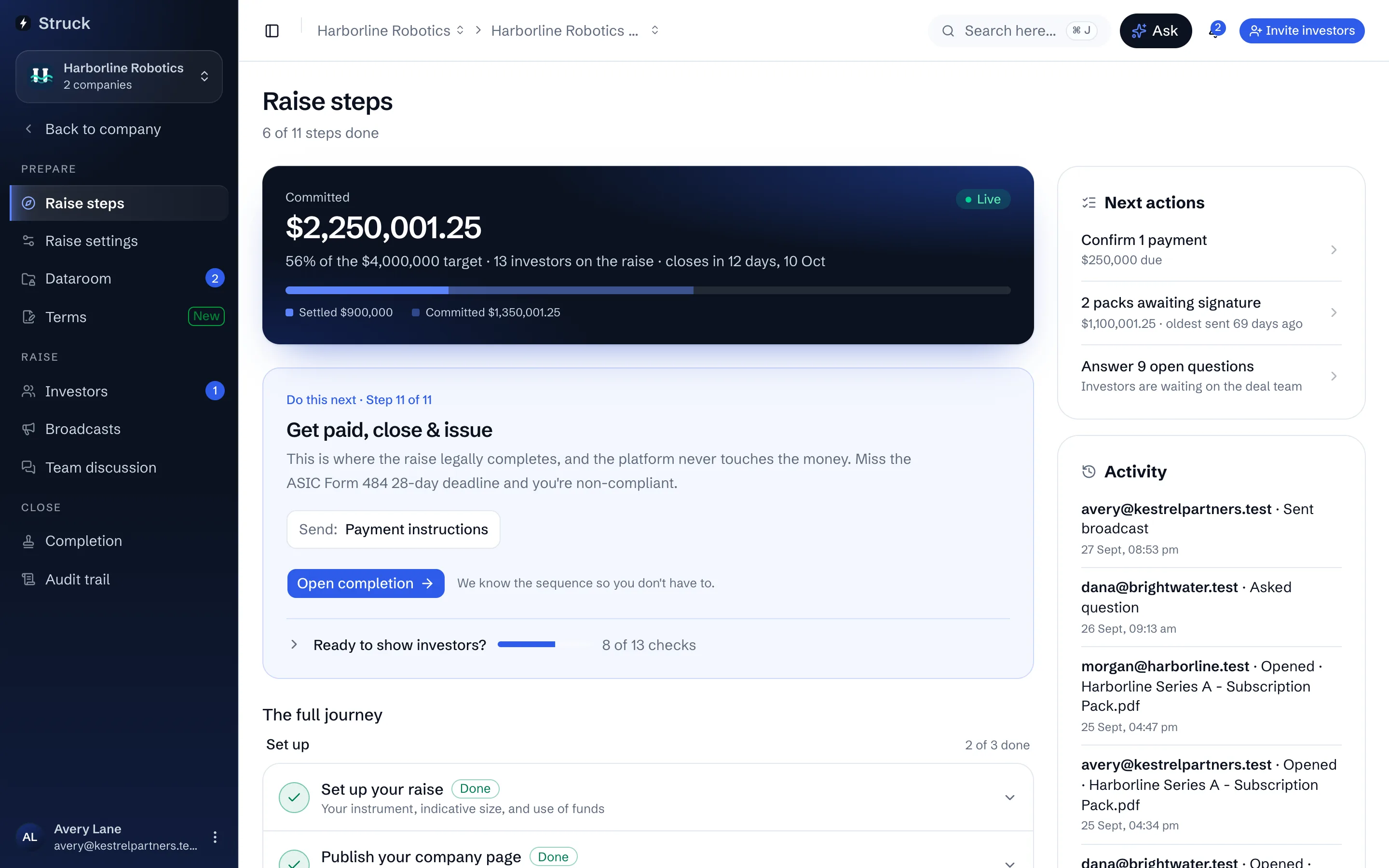Screen dimensions: 1389x868
Task: Expand Ready to show investors checks
Action: 294,645
